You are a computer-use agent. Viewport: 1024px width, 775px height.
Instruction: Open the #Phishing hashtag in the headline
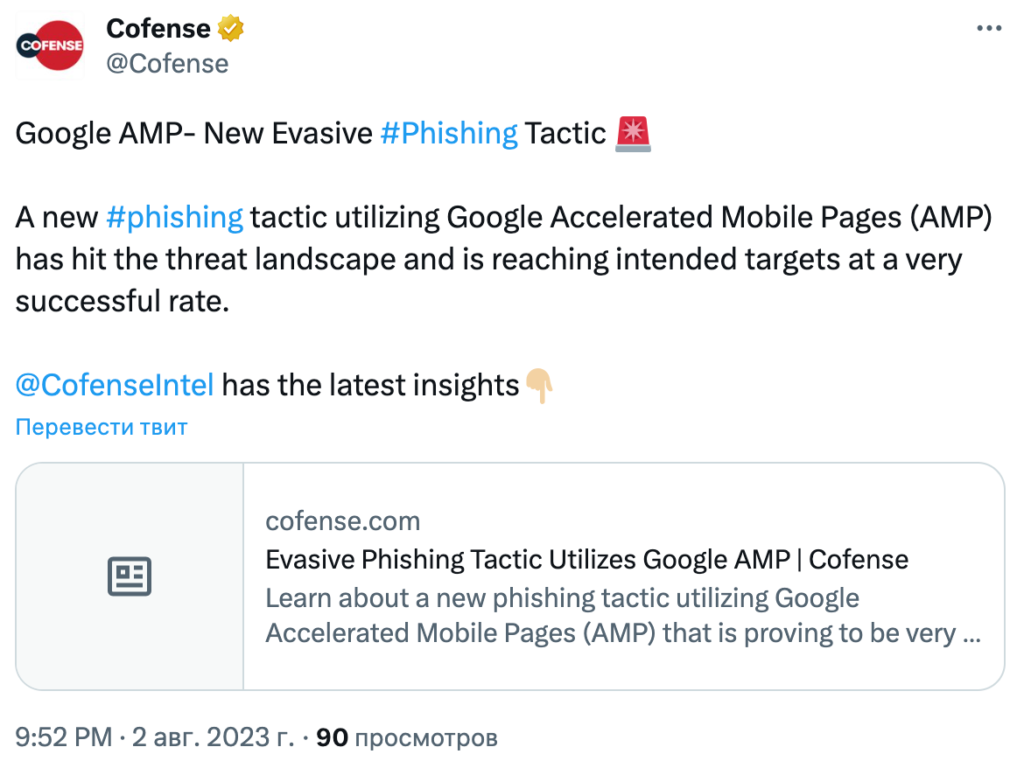coord(449,133)
